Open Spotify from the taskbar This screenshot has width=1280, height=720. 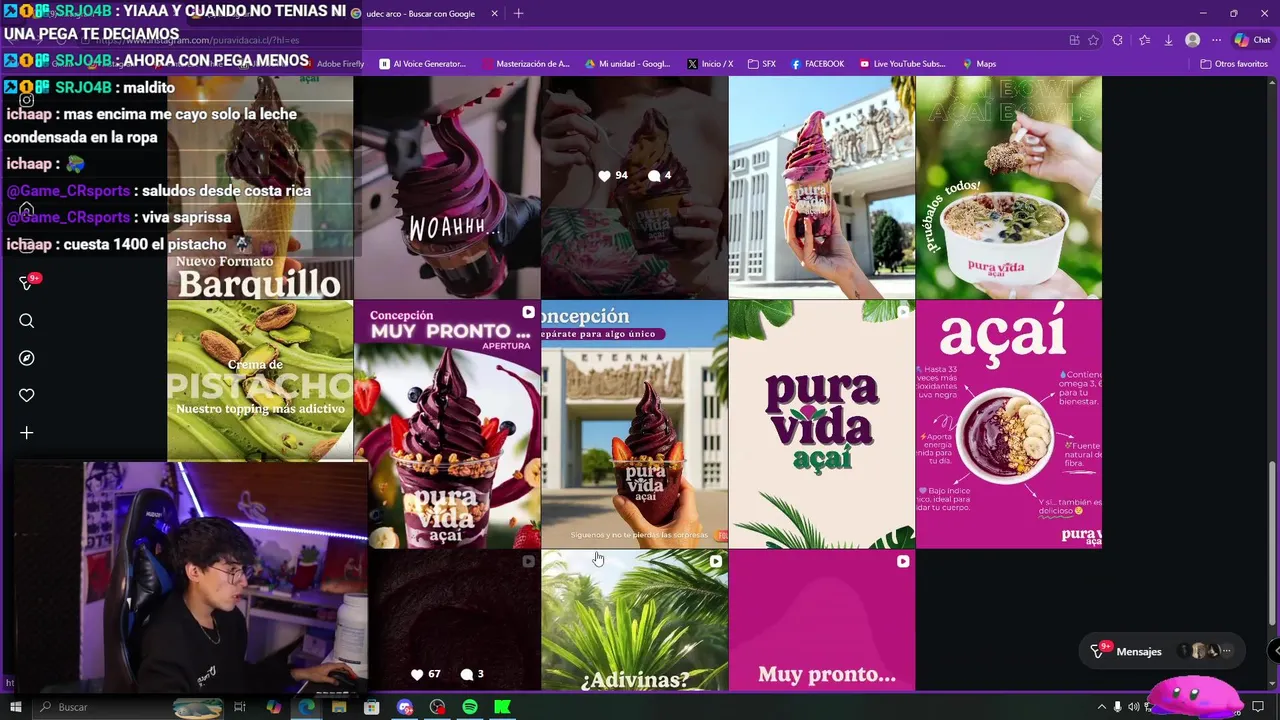[x=470, y=707]
